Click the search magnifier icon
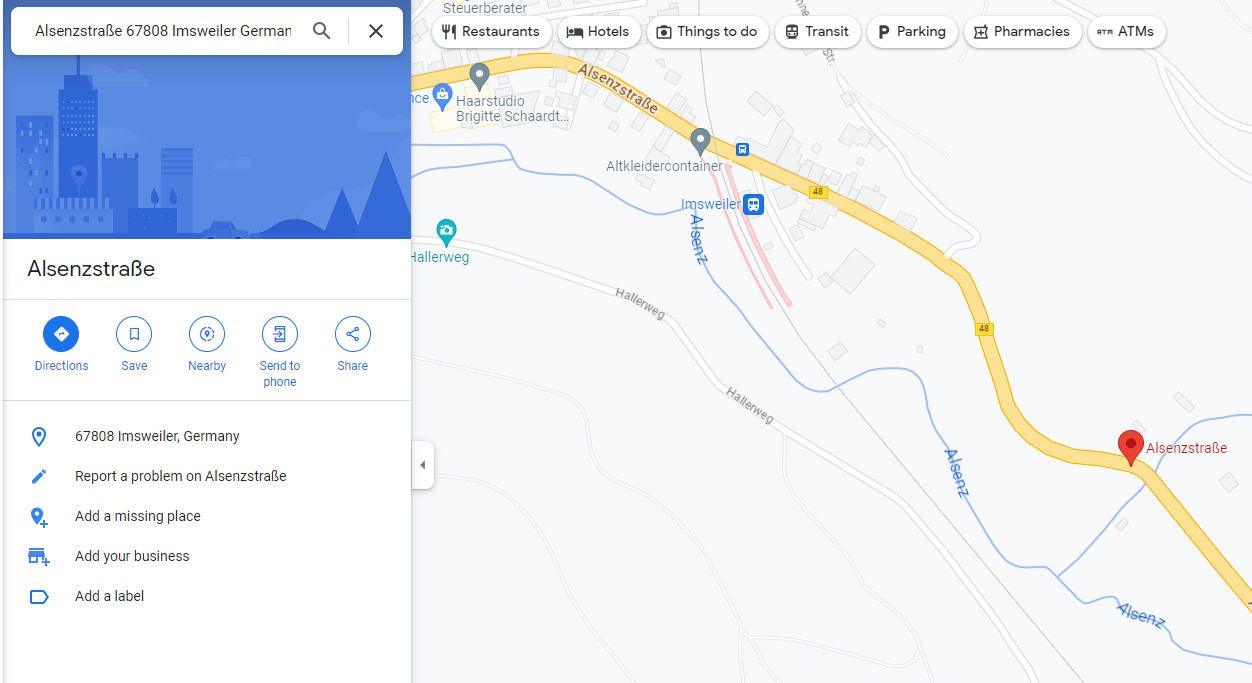This screenshot has width=1252, height=683. (x=321, y=31)
